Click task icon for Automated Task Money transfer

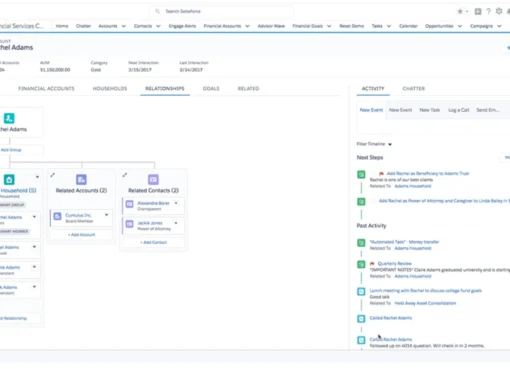361,243
